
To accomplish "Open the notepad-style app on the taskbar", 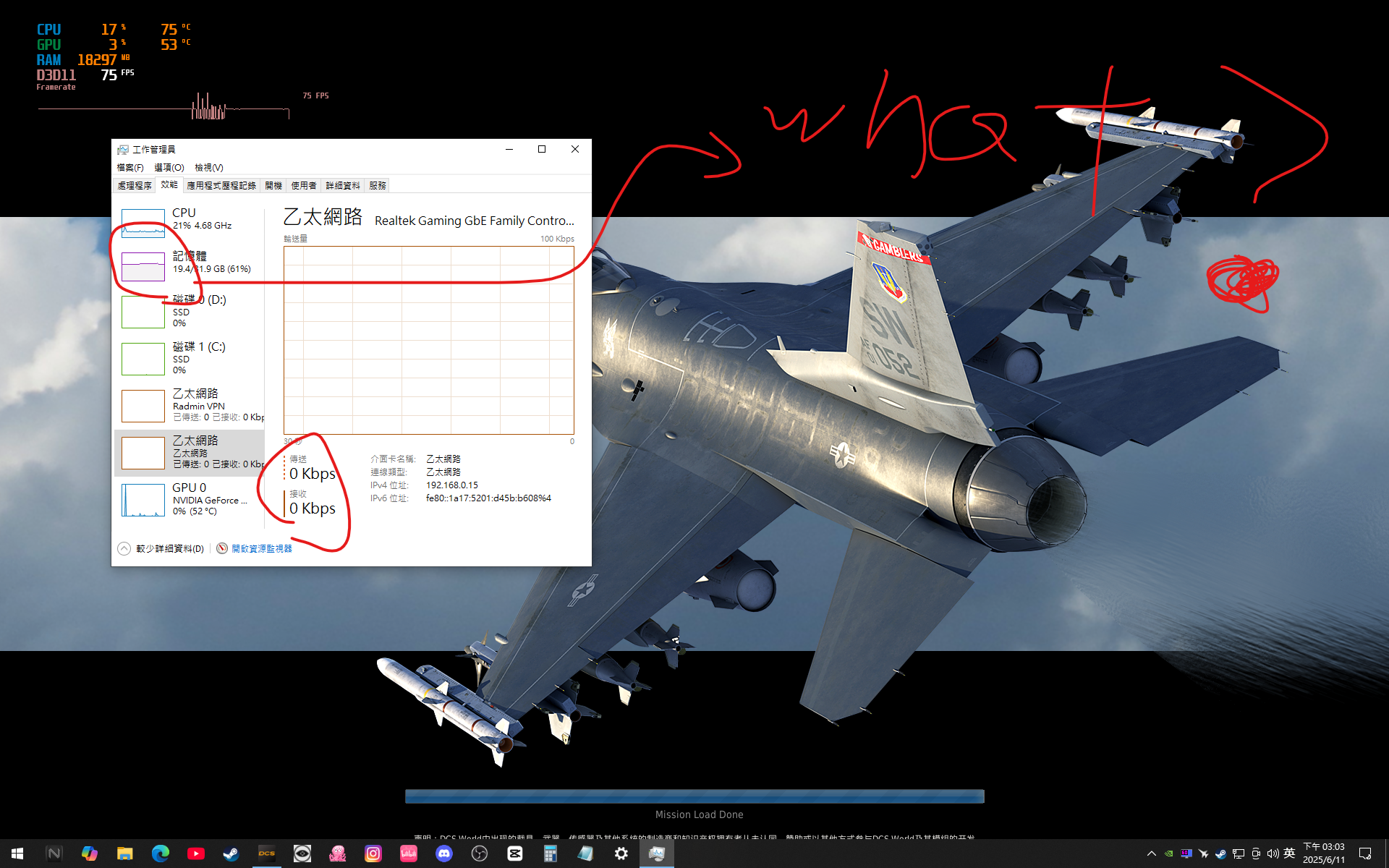I will [x=586, y=854].
